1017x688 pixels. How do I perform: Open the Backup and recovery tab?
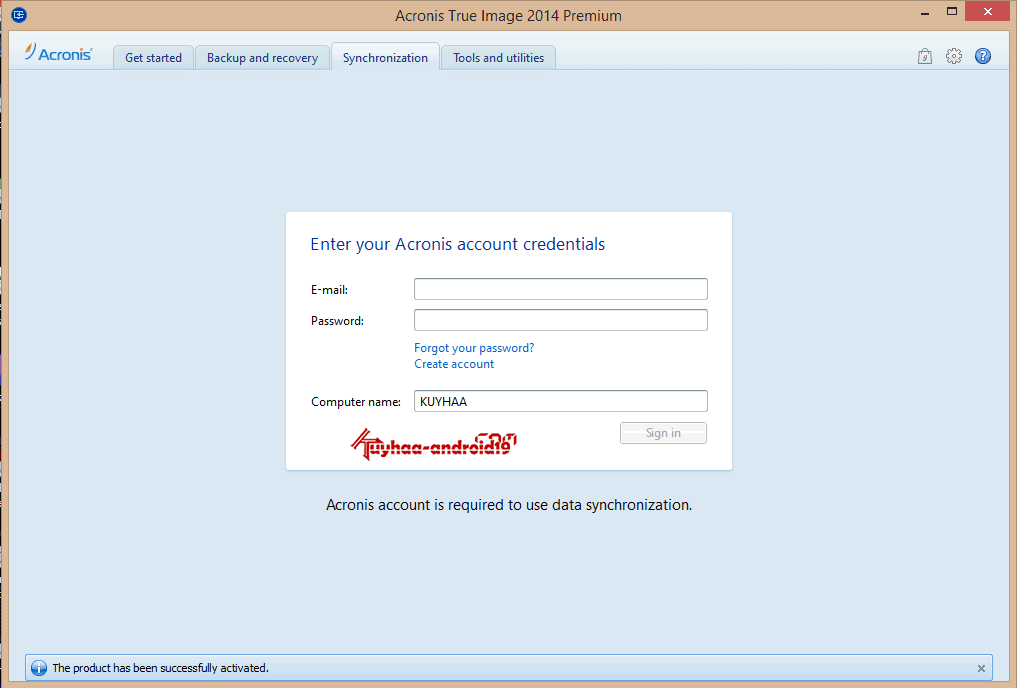262,58
